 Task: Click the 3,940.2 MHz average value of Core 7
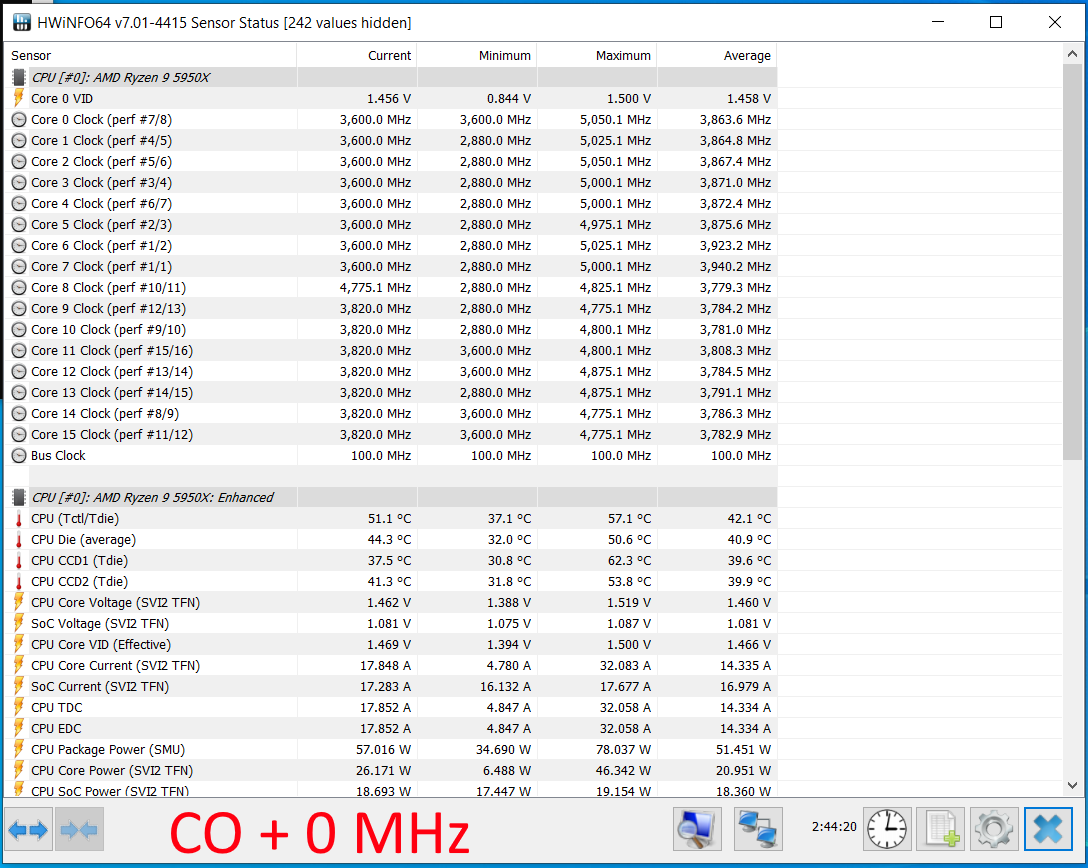pyautogui.click(x=735, y=266)
